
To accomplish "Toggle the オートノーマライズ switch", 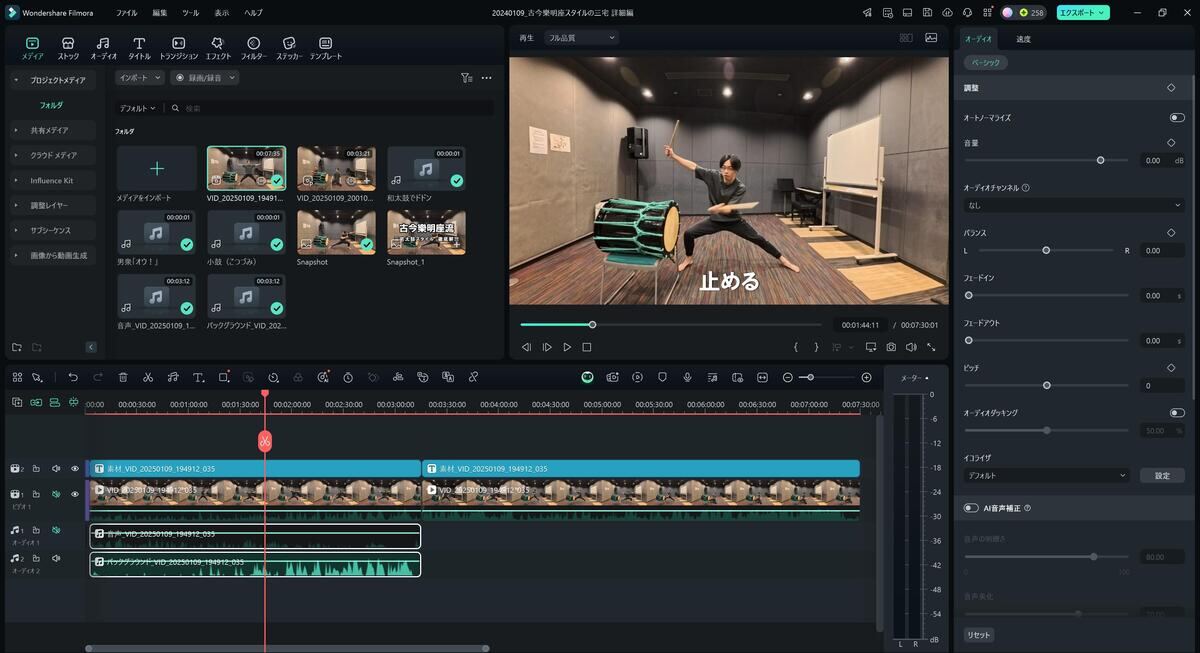I will click(1177, 118).
